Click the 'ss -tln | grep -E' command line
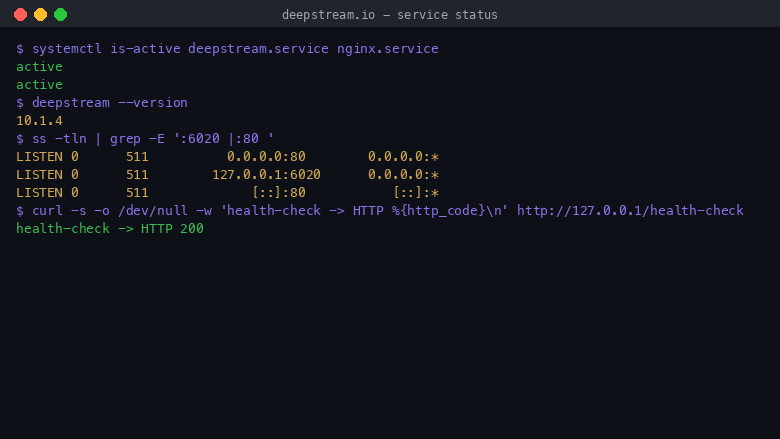The height and width of the screenshot is (439, 780). pos(145,139)
